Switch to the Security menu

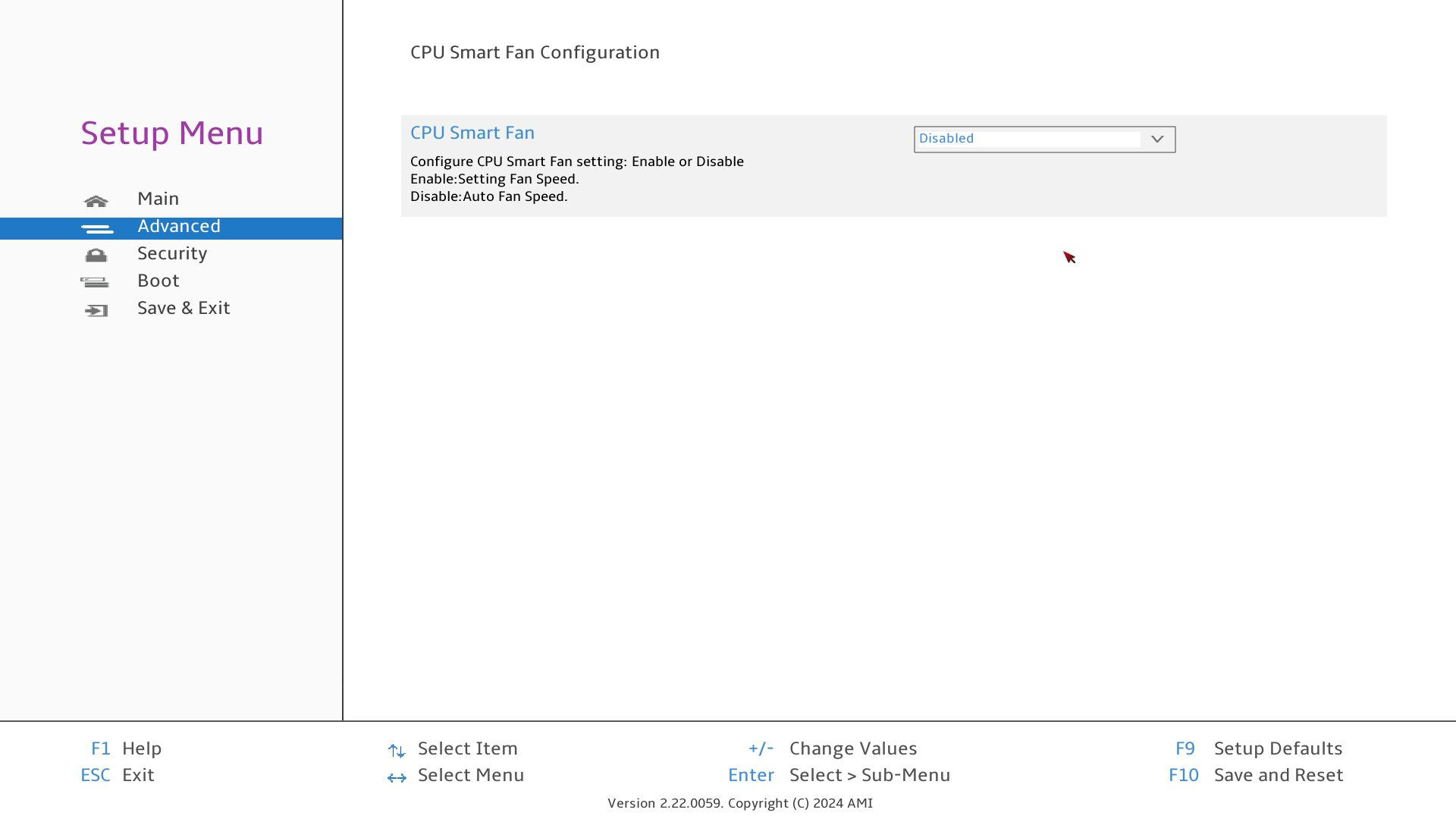(x=172, y=253)
